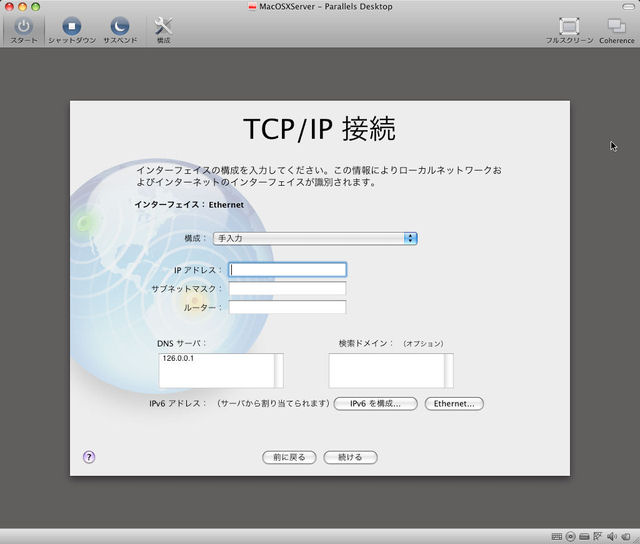
Task: Click the スタート power icon in Parallels toolbar
Action: pyautogui.click(x=23, y=27)
